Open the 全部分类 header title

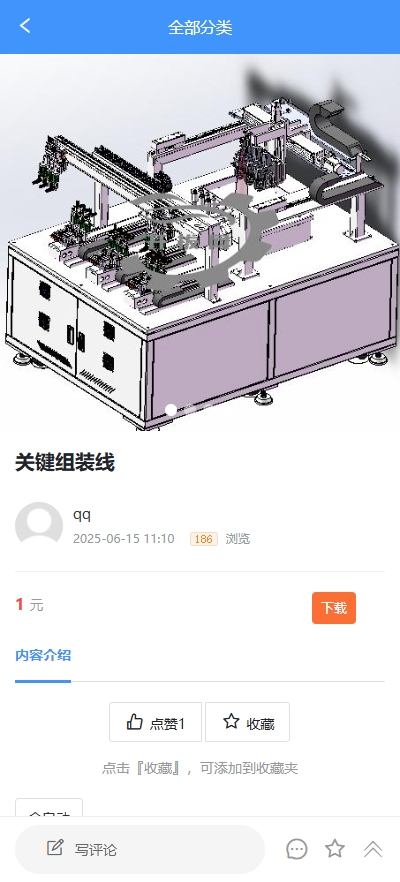(200, 27)
